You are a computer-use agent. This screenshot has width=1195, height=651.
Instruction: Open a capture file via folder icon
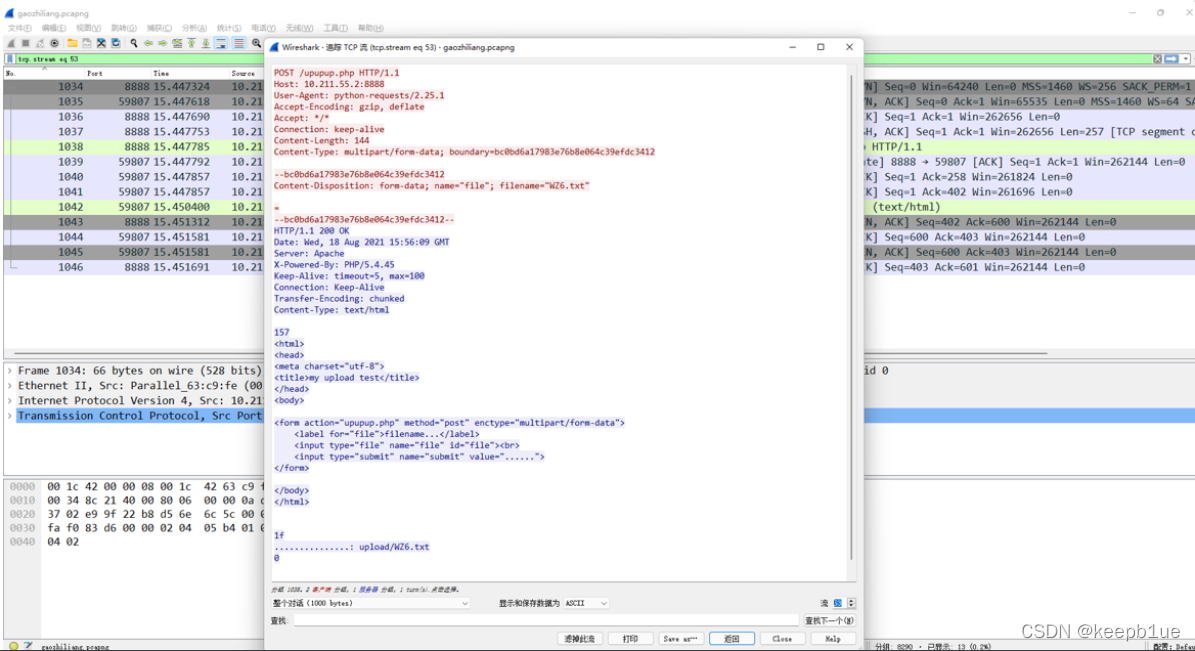pyautogui.click(x=72, y=43)
